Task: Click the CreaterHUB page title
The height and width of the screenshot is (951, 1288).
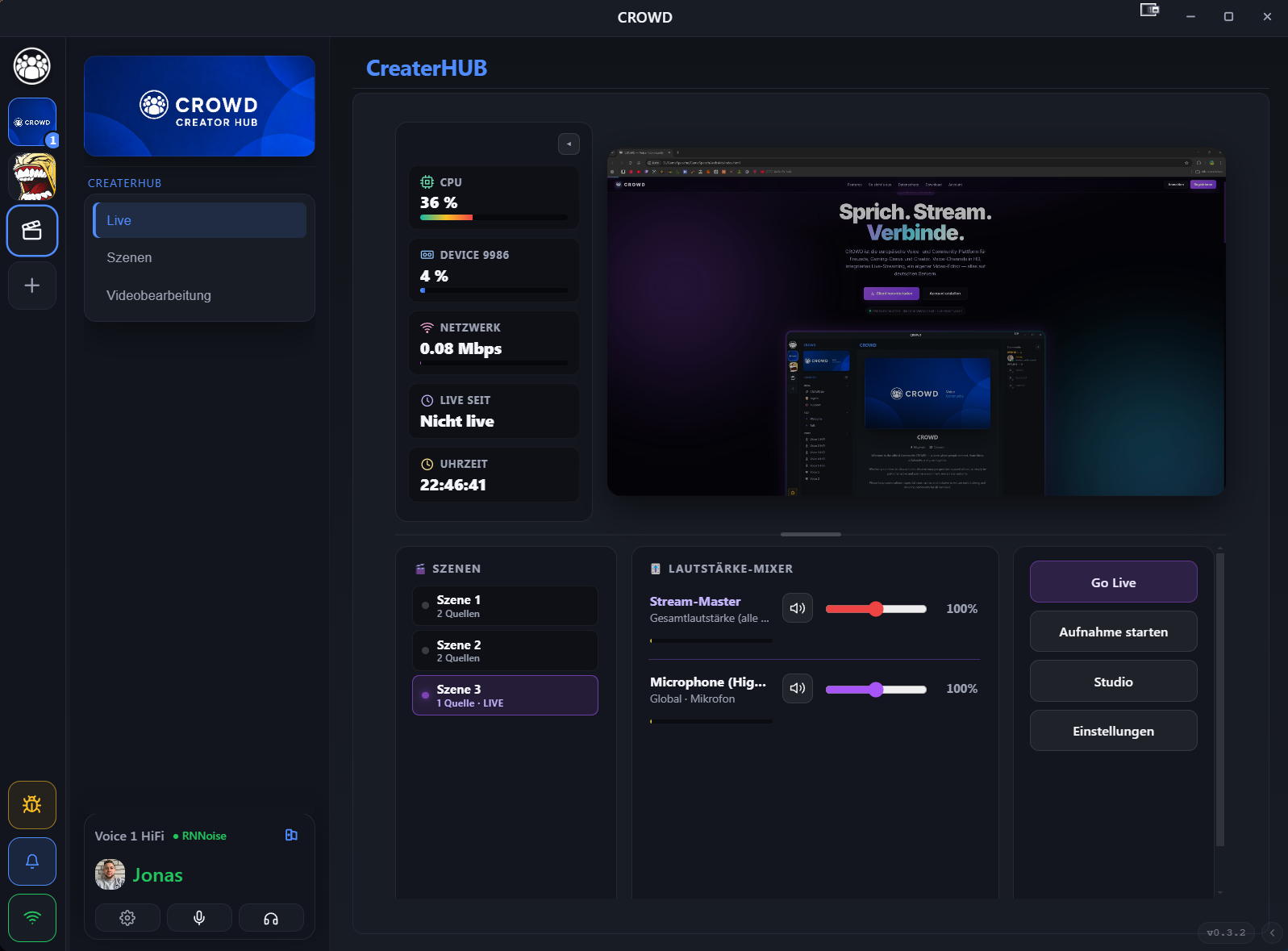Action: [x=427, y=68]
